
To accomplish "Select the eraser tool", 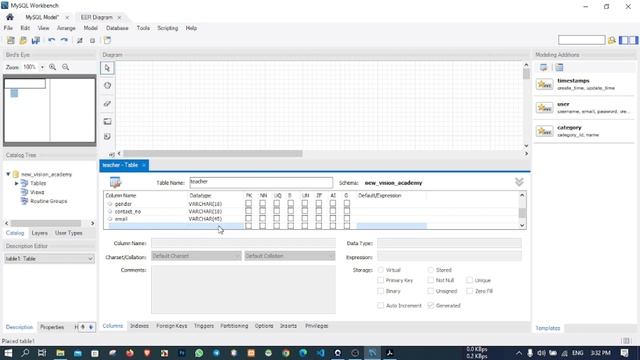I will 107,104.
